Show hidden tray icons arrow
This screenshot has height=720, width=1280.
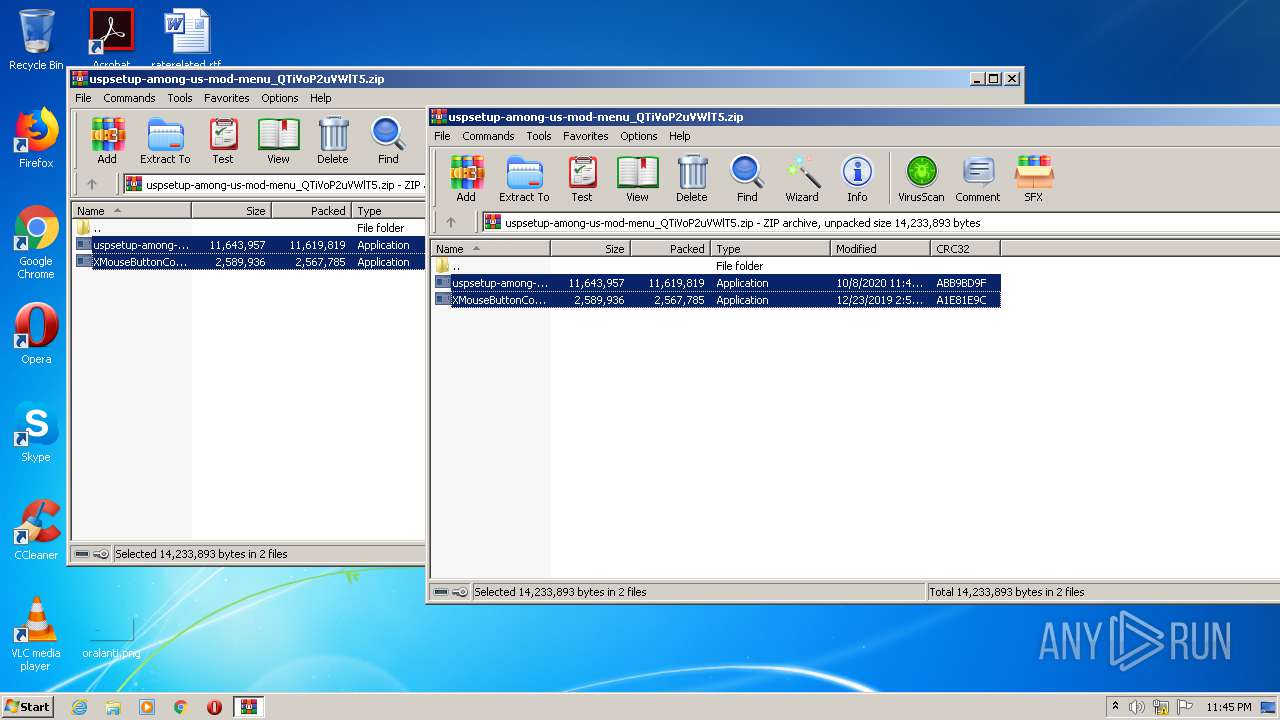(1115, 707)
